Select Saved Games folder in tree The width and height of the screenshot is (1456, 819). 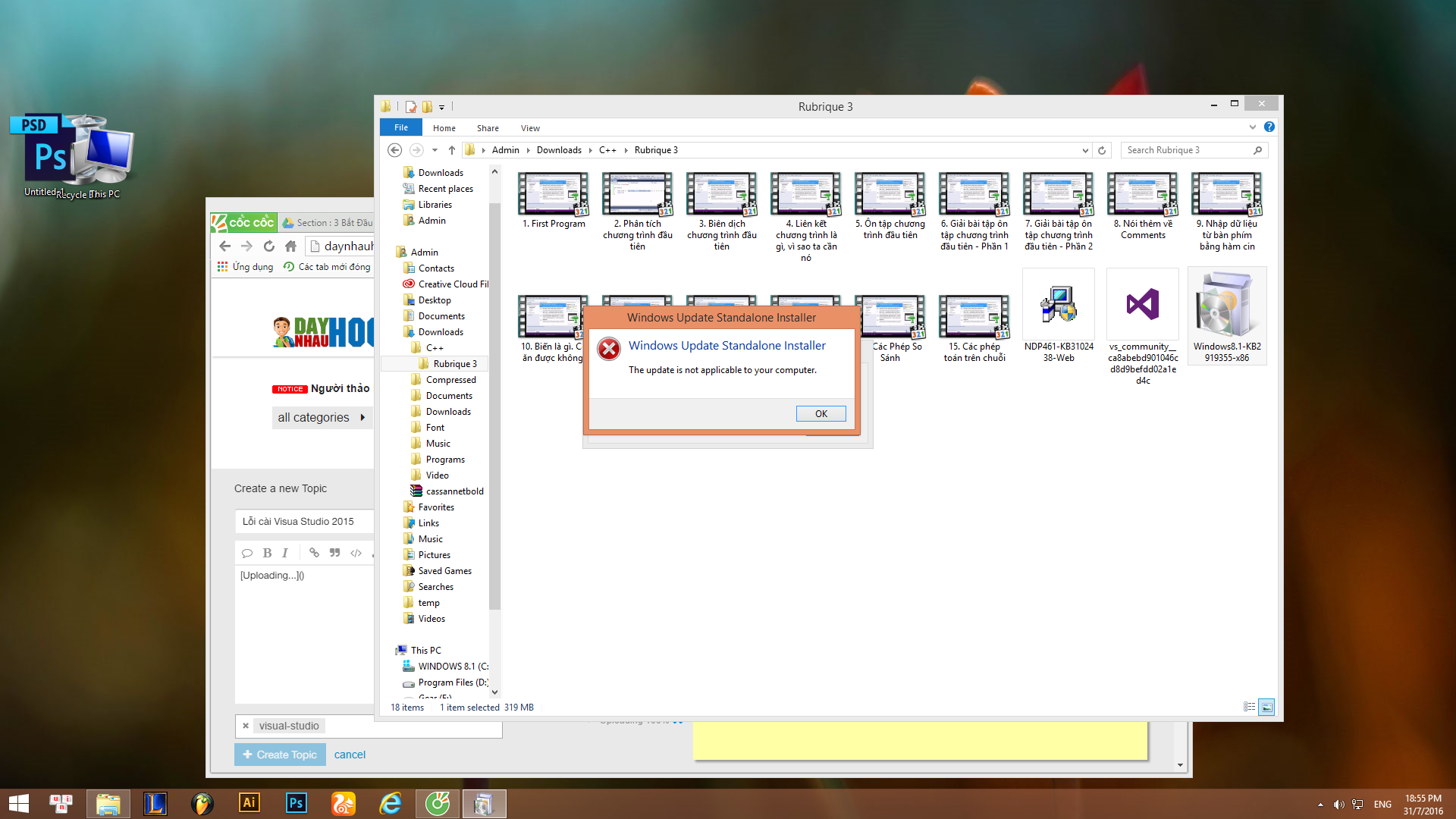(437, 571)
